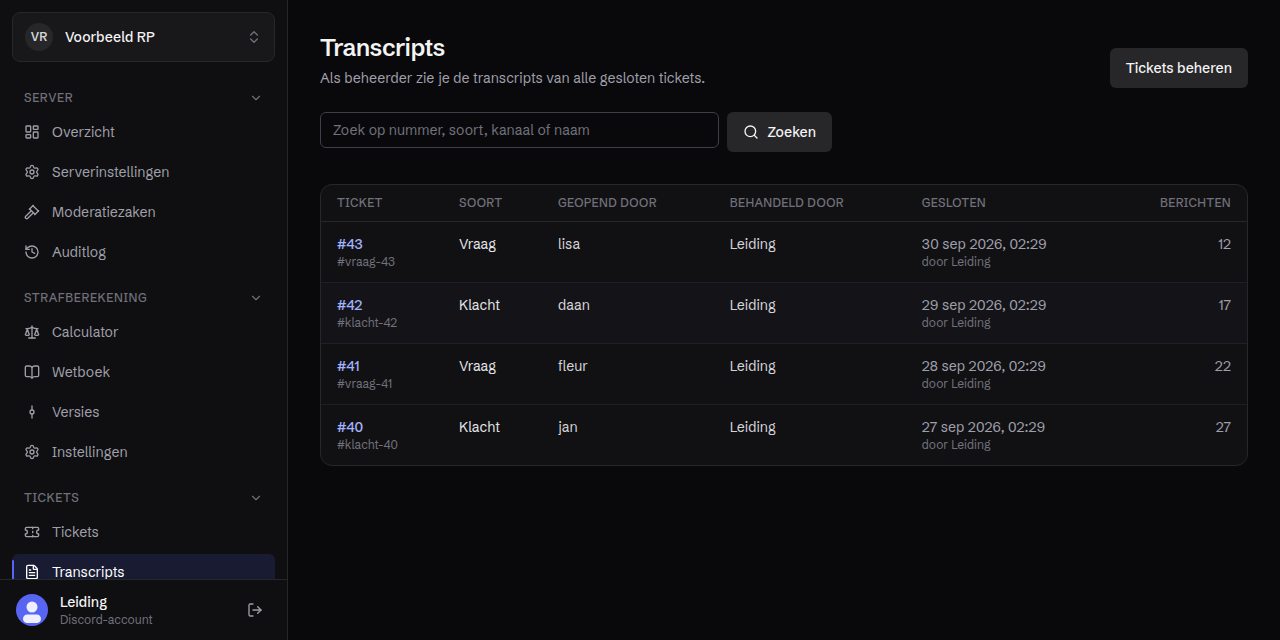Open the Wetboek page
Image resolution: width=1280 pixels, height=640 pixels.
(x=143, y=372)
